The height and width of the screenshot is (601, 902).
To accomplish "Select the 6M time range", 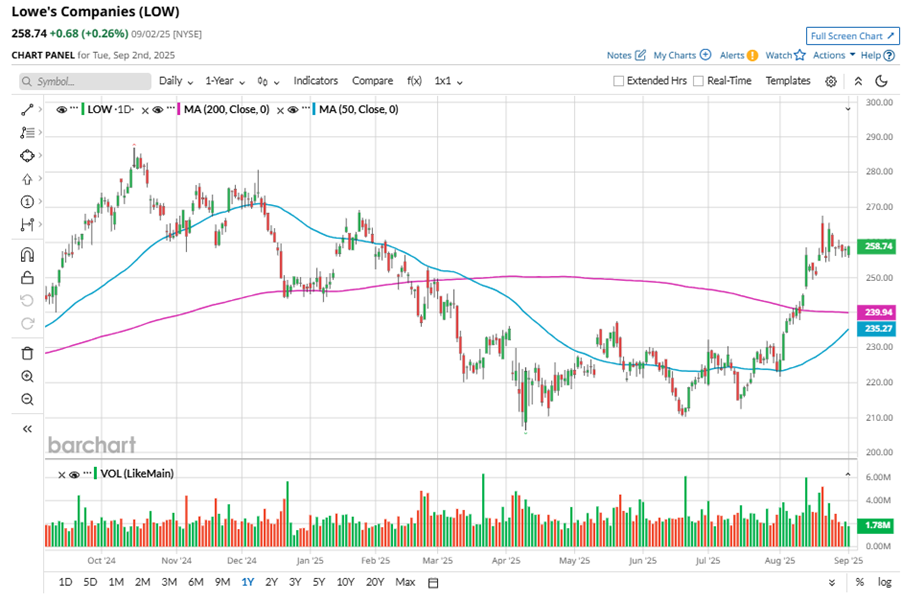I will tap(196, 582).
